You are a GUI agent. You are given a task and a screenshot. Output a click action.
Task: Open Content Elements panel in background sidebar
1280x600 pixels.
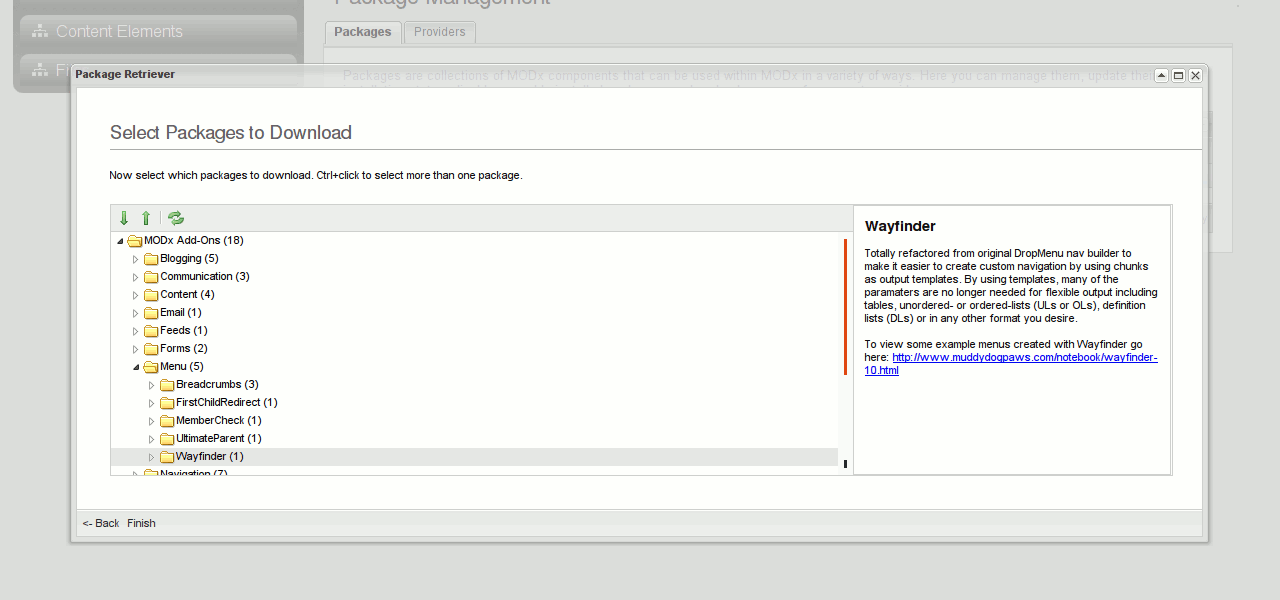tap(158, 31)
